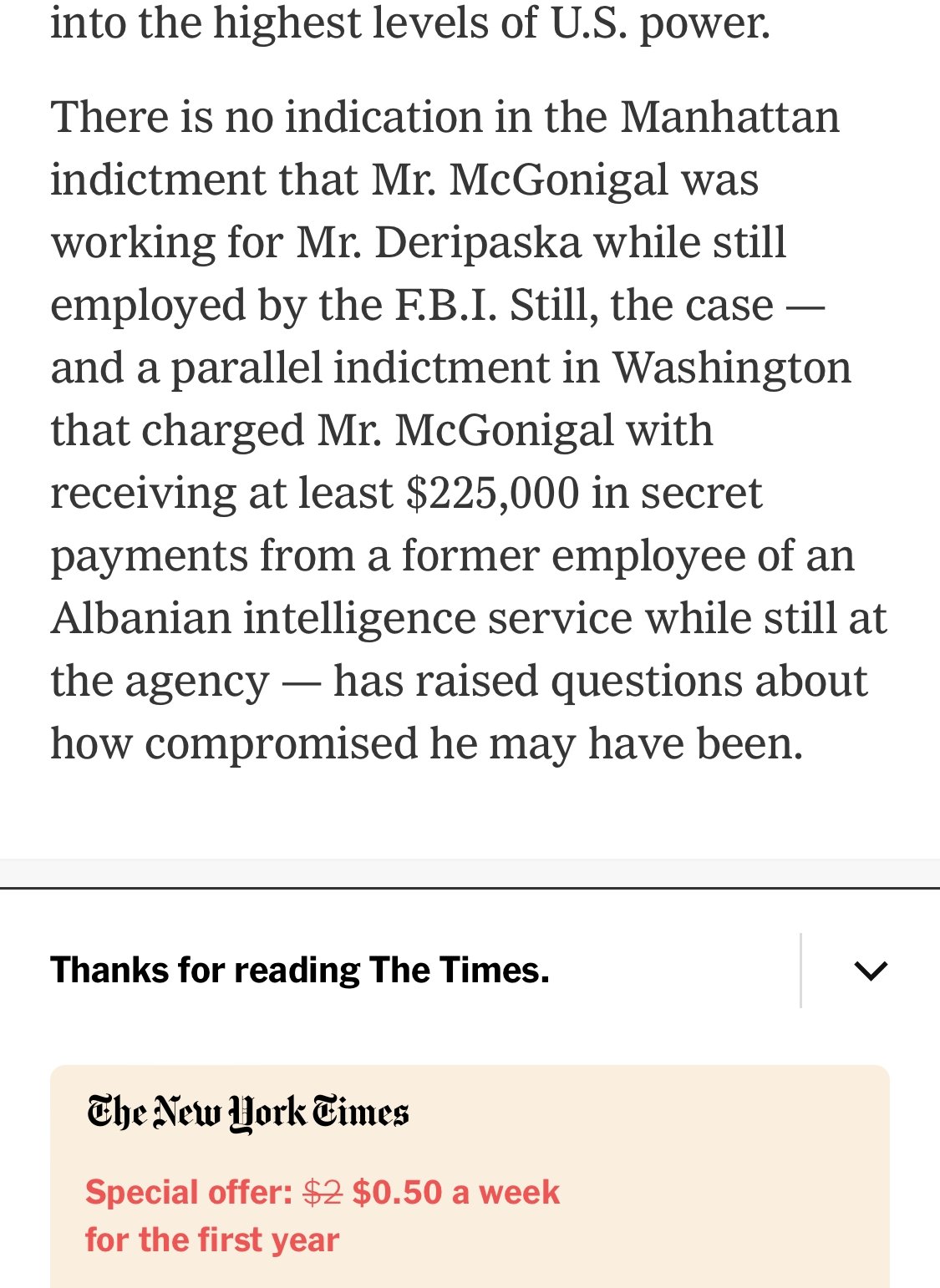Click The New York Times logo

(248, 1113)
